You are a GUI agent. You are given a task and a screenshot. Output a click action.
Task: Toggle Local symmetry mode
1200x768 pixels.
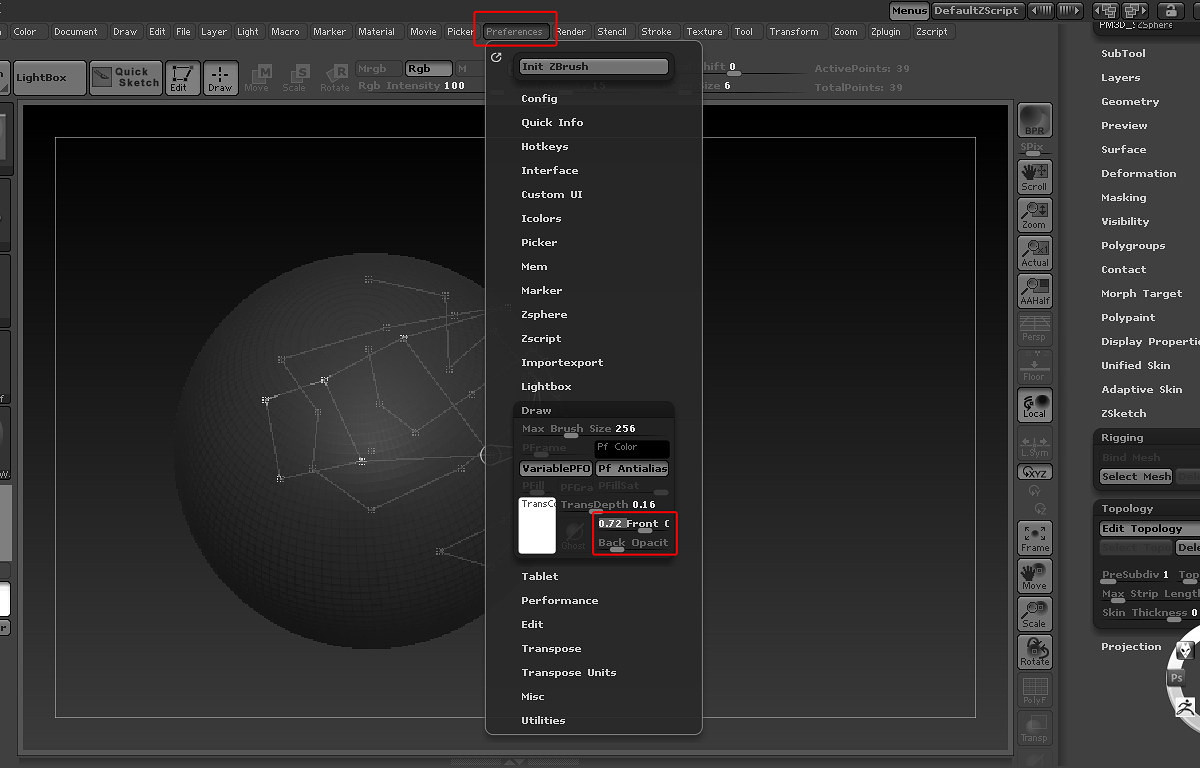pos(1034,405)
